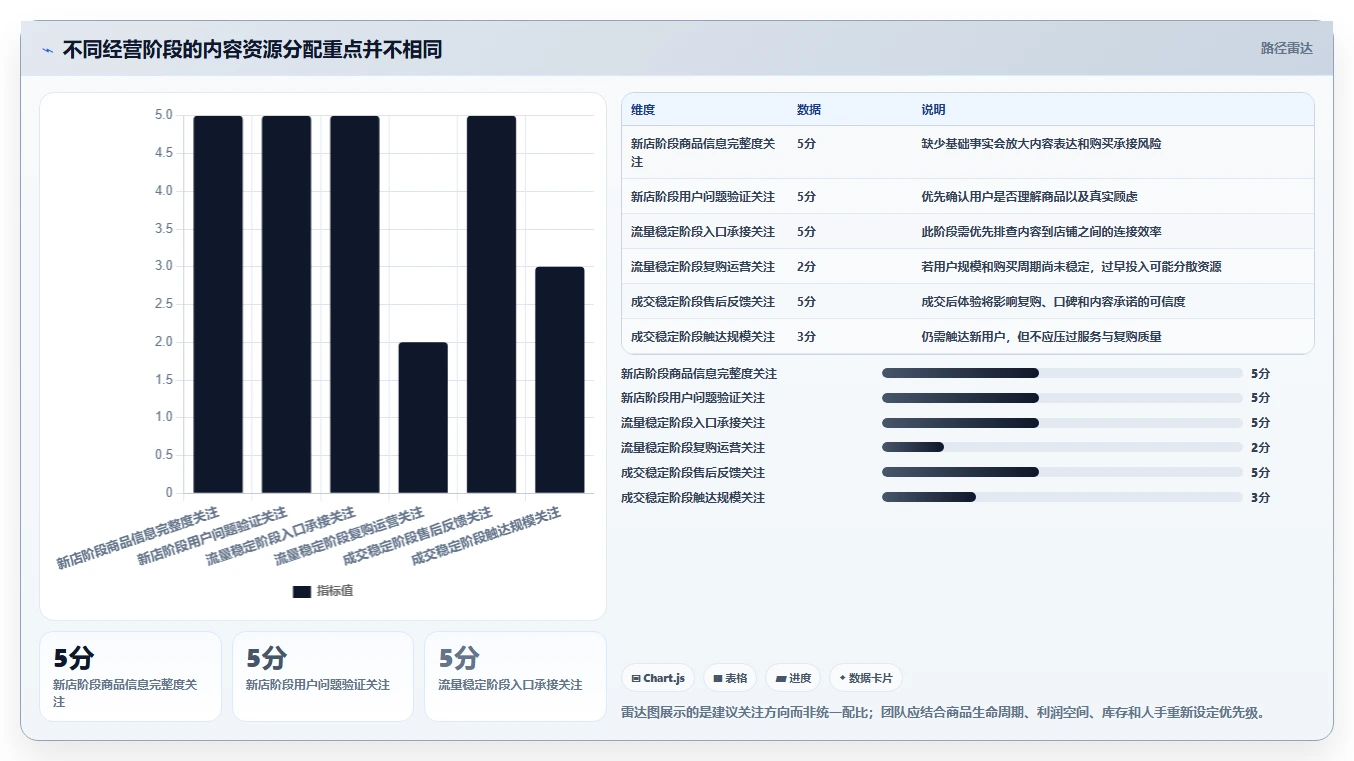Image resolution: width=1354 pixels, height=761 pixels.
Task: Click the chart bar for 流量稳定阶段复购运营关注
Action: click(x=423, y=418)
